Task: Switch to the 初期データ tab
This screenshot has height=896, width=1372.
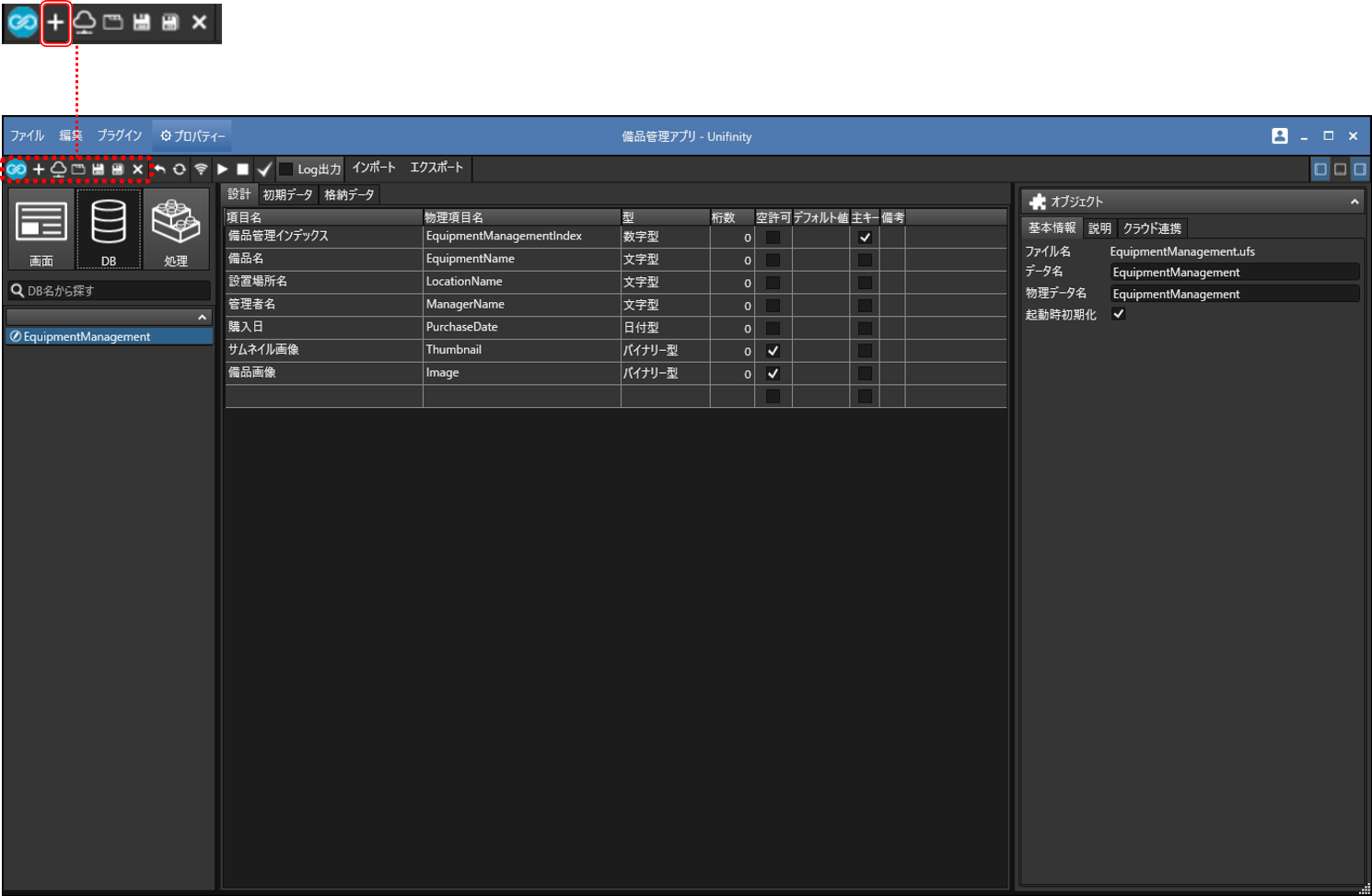Action: [x=287, y=195]
